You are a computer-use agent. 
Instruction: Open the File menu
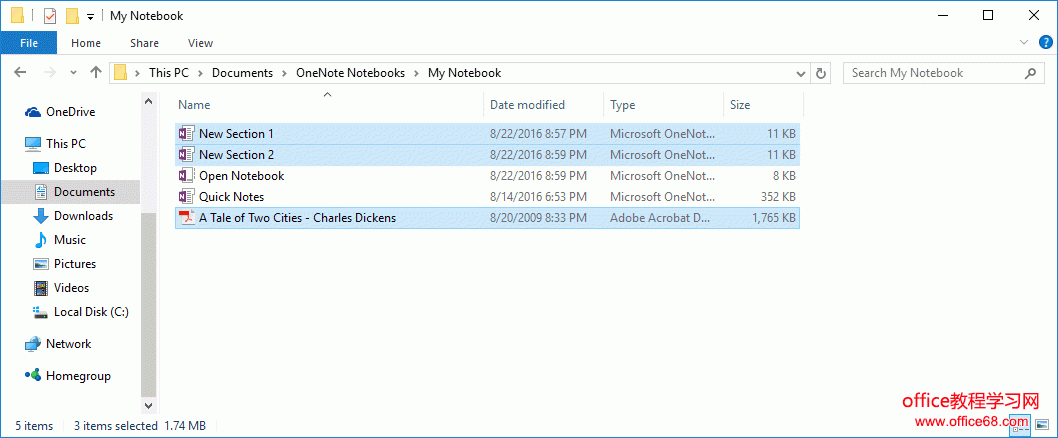point(29,43)
